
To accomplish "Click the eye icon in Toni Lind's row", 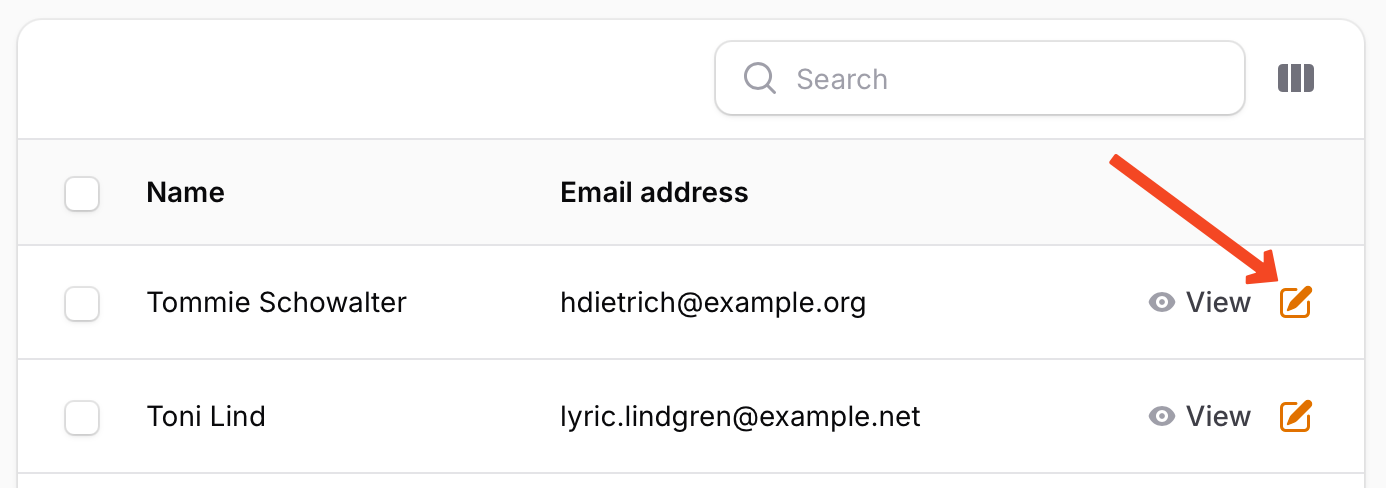I will tap(1161, 416).
